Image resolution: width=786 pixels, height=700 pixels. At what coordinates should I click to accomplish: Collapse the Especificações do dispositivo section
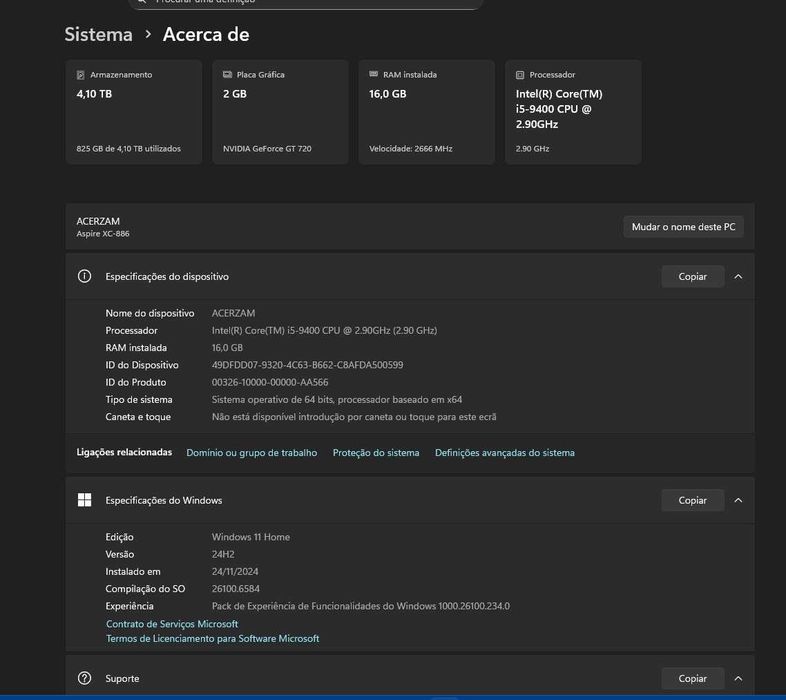738,276
